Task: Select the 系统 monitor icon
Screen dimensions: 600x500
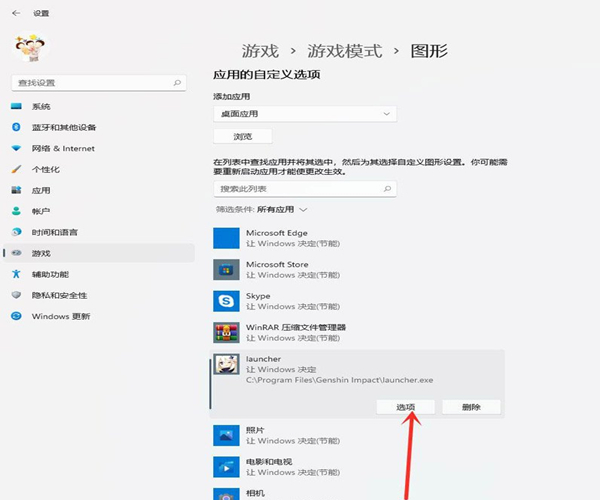Action: coord(16,106)
